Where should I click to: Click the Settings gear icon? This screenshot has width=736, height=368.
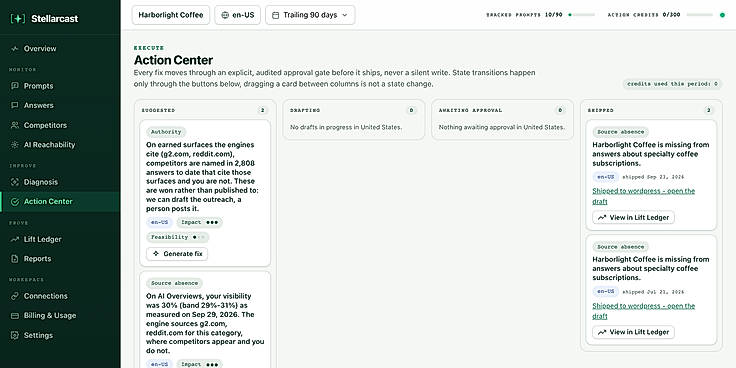point(15,335)
